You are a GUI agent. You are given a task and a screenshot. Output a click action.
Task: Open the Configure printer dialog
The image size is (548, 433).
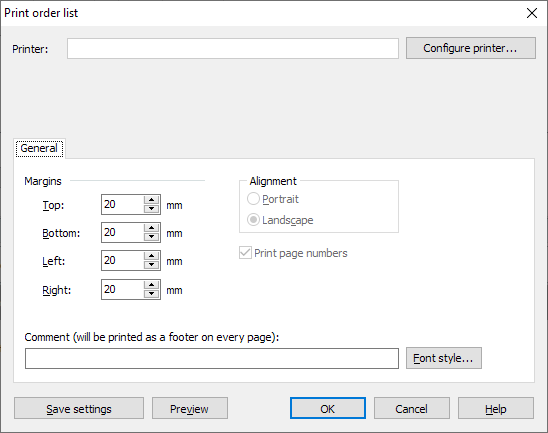[x=470, y=48]
